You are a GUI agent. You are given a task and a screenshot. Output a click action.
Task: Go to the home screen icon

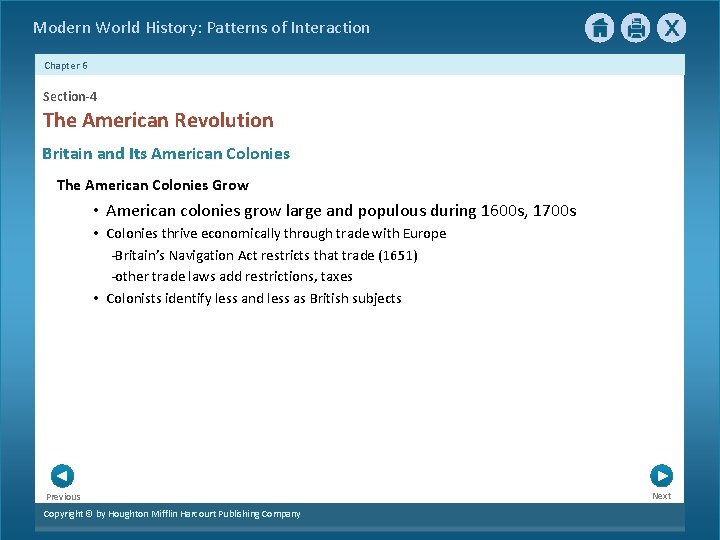(x=599, y=28)
